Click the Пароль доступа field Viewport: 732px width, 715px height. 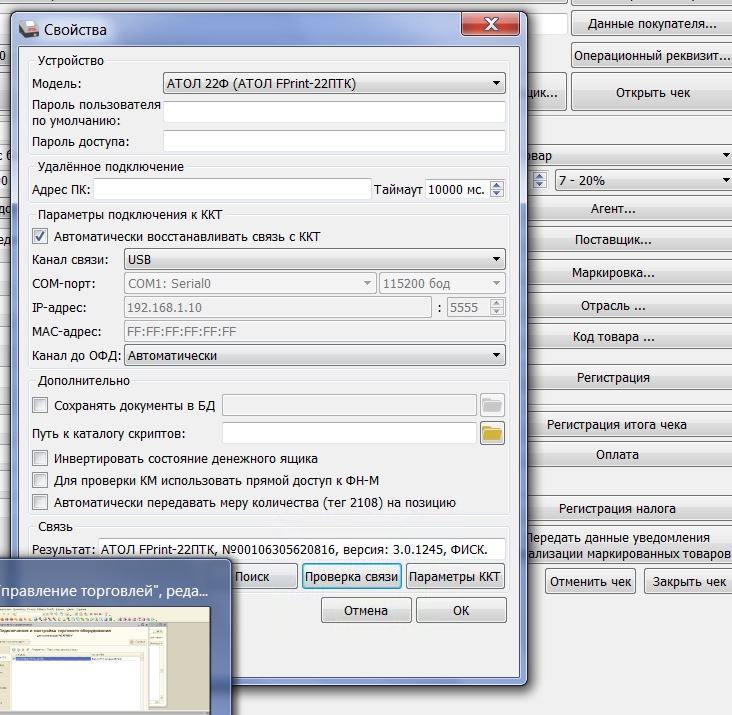tap(334, 141)
